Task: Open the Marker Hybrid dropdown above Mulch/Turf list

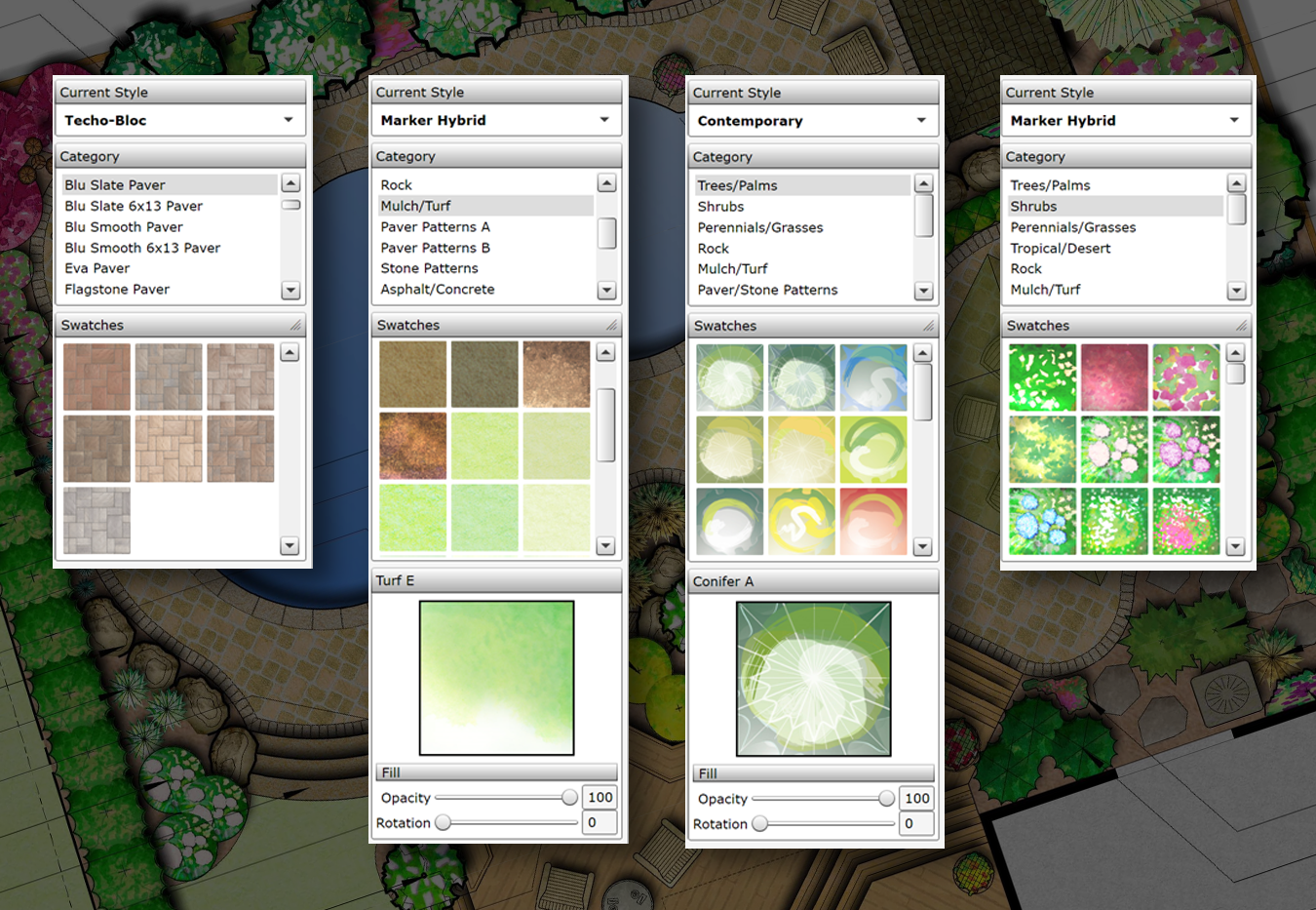Action: coord(495,120)
